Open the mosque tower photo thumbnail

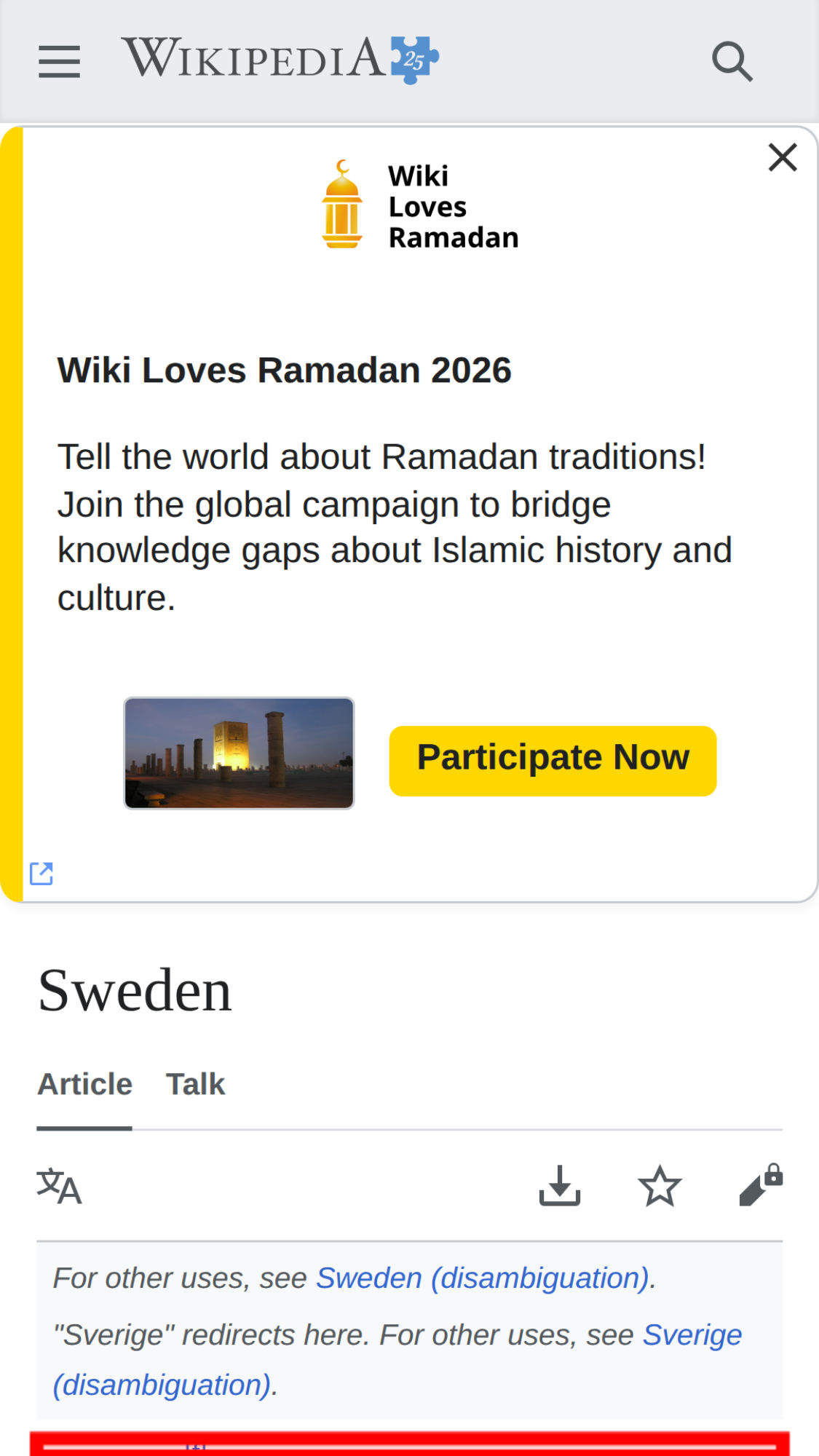(x=239, y=753)
